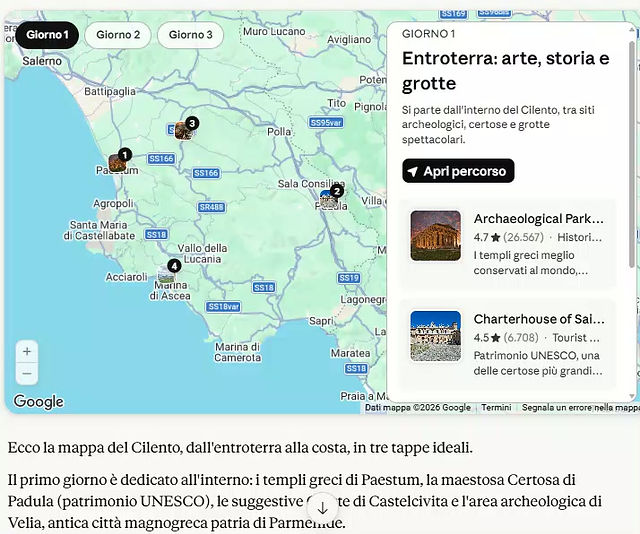This screenshot has height=534, width=640.
Task: Click the Acciaroli map label
Action: tap(127, 277)
